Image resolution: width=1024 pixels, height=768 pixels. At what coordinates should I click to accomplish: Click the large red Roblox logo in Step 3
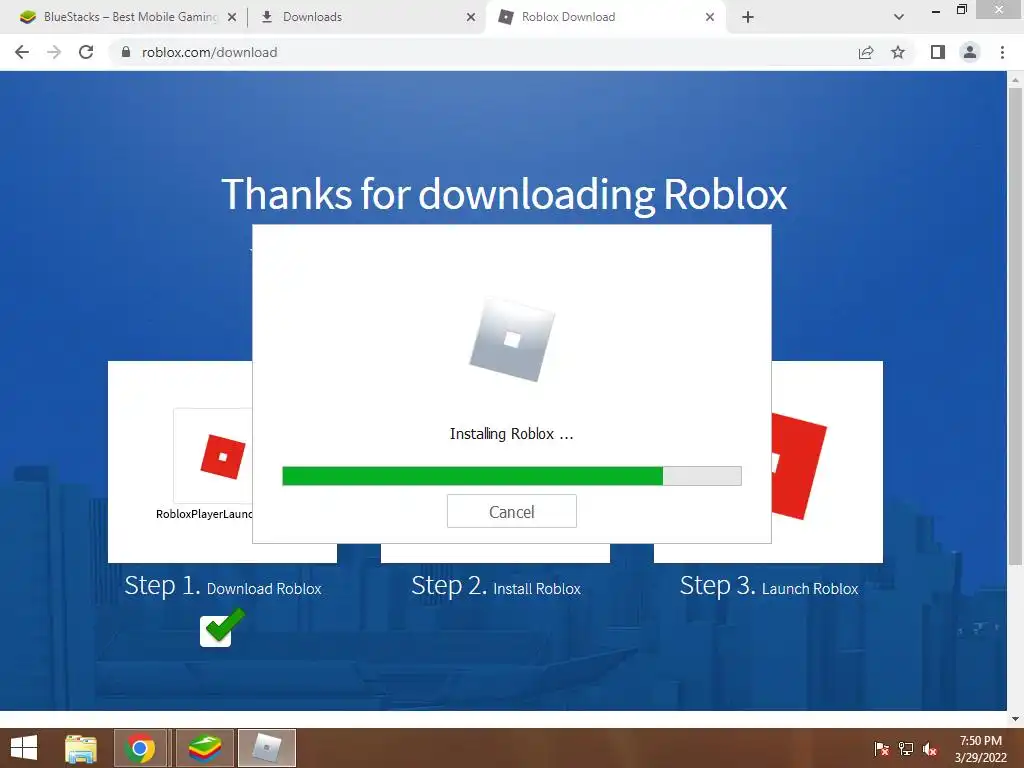(799, 466)
